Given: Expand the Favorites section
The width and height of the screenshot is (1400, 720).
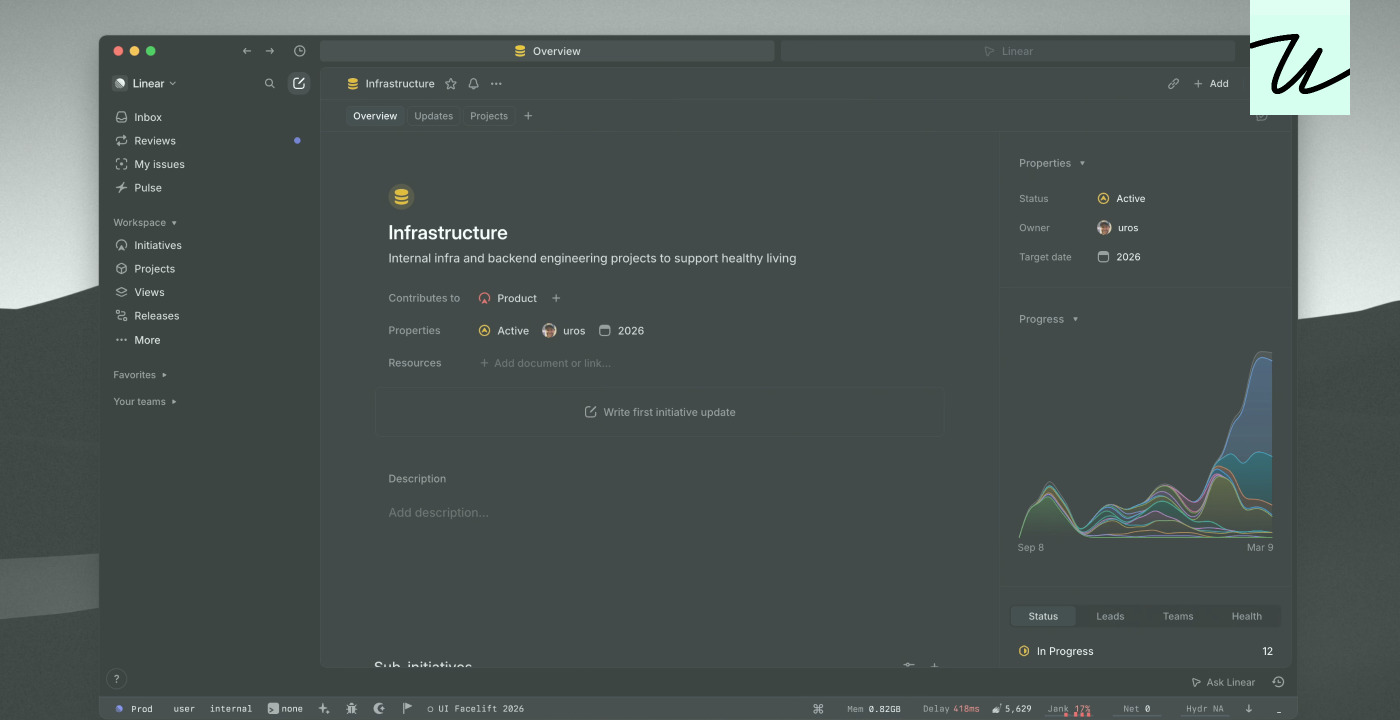Looking at the screenshot, I should [140, 375].
